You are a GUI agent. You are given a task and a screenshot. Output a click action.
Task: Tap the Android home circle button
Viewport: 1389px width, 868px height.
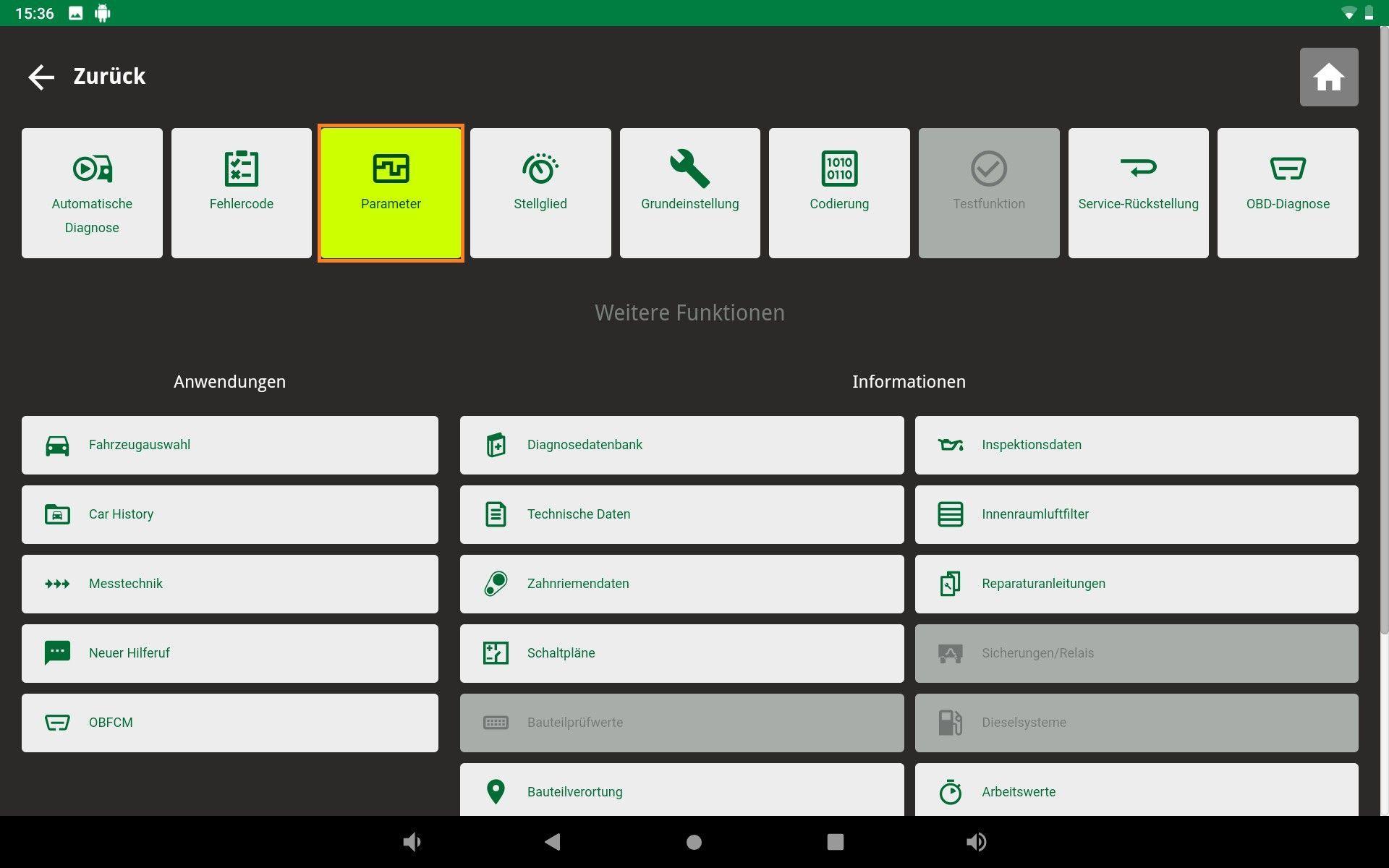[694, 842]
